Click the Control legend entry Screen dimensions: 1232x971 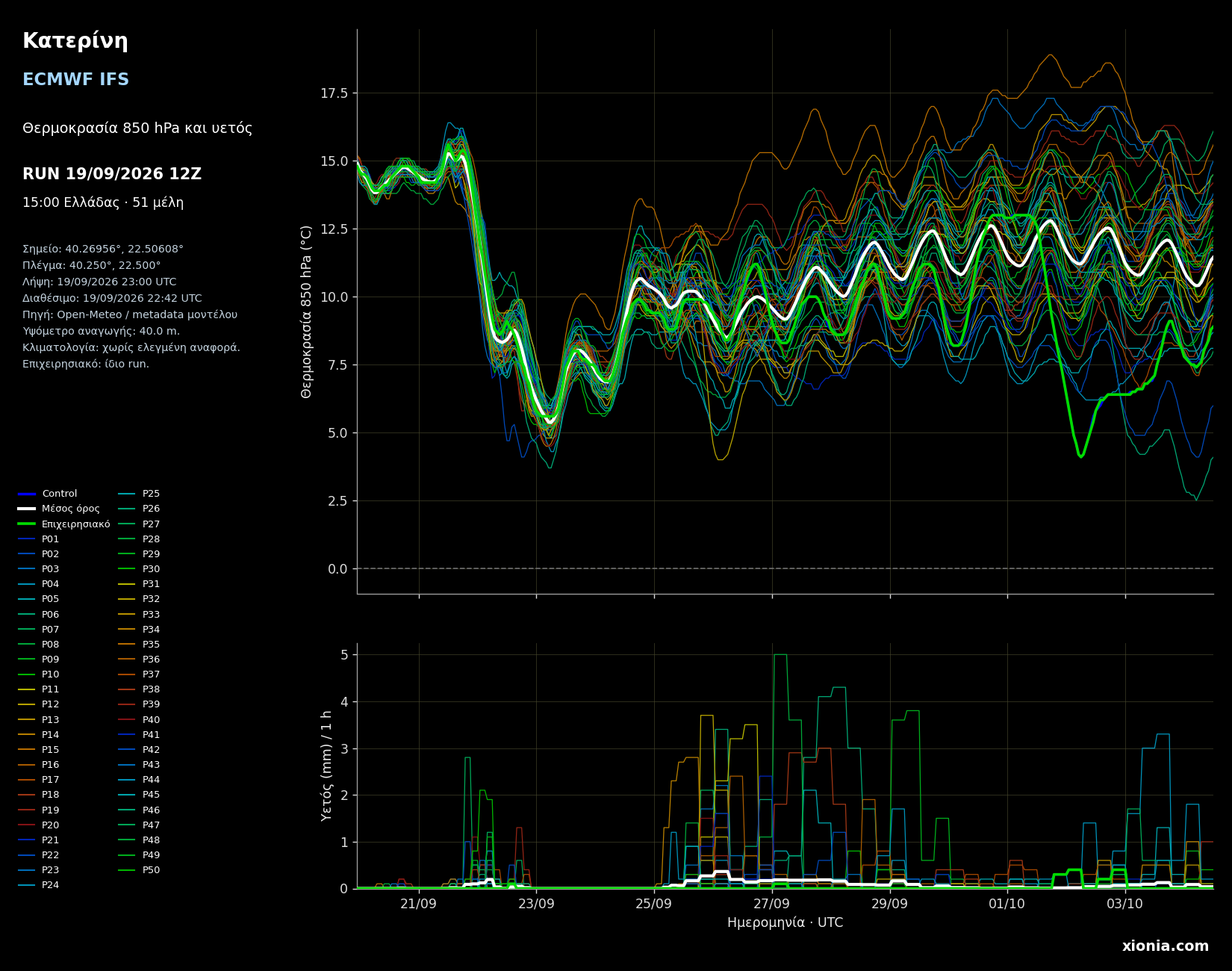pos(48,494)
